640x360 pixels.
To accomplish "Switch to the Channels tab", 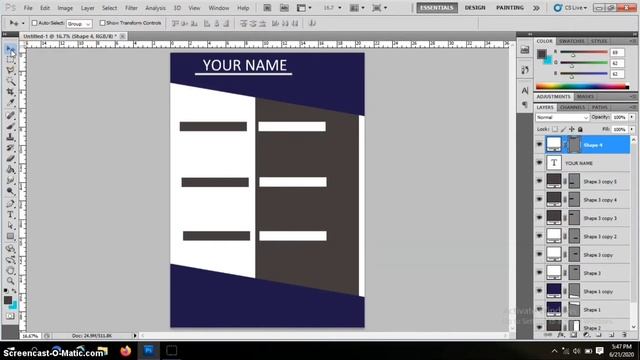I will point(573,107).
